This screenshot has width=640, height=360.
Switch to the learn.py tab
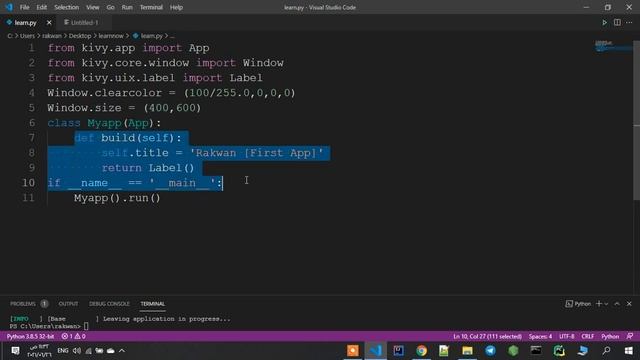[25, 22]
